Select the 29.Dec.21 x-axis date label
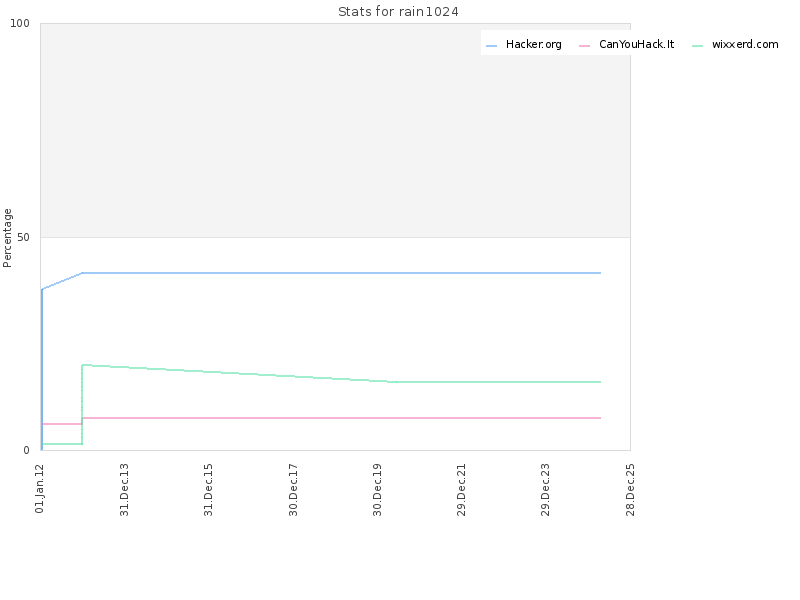The height and width of the screenshot is (600, 800). click(462, 490)
